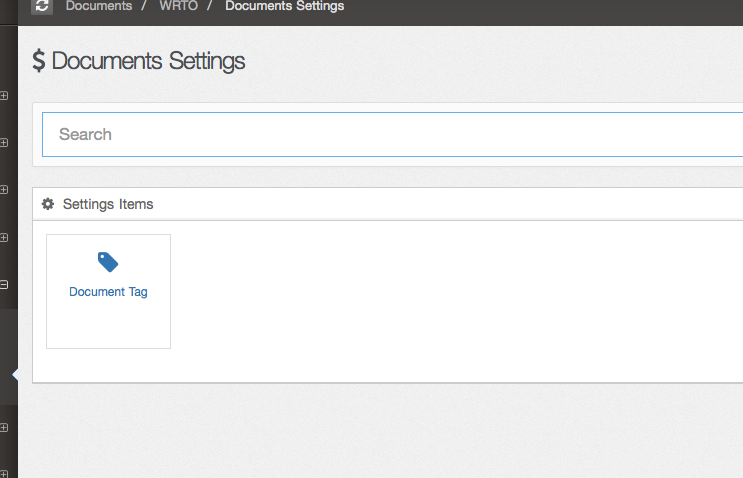The image size is (743, 478).
Task: Click the dollar sign icon in the heading
Action: click(x=39, y=61)
